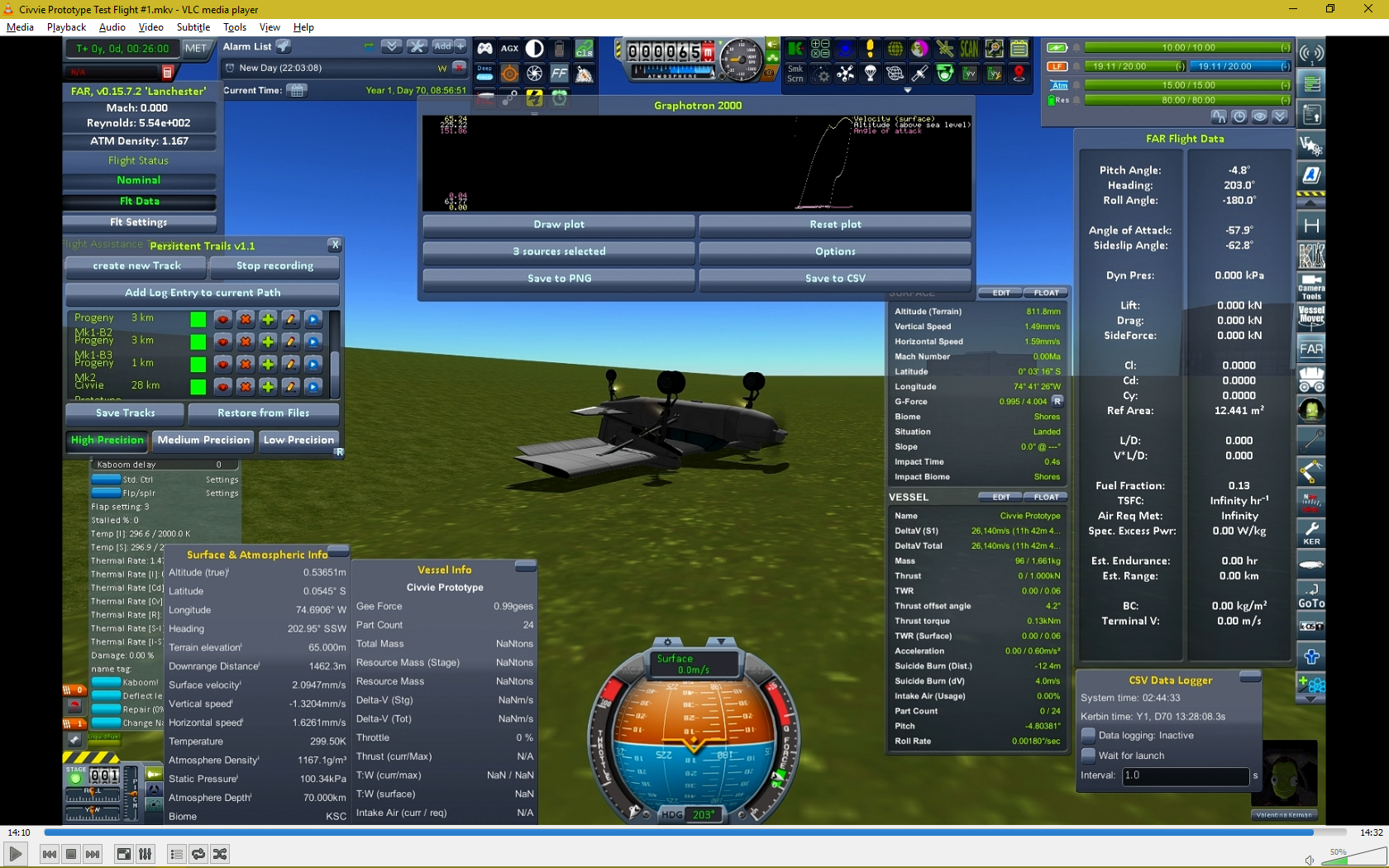The image size is (1389, 868).
Task: Toggle VLC fullscreen video mode
Action: [123, 854]
